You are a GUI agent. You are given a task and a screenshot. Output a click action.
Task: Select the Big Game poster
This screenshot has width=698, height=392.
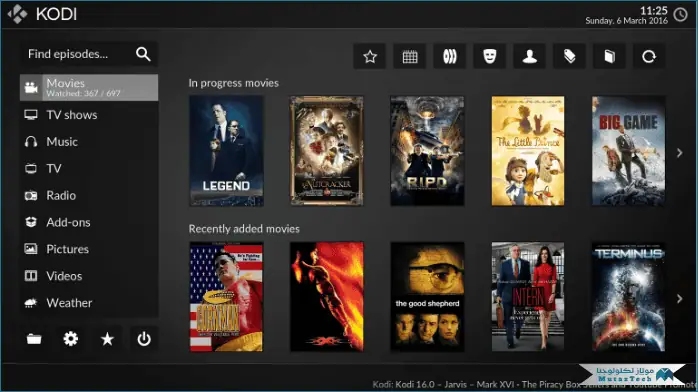tap(629, 151)
